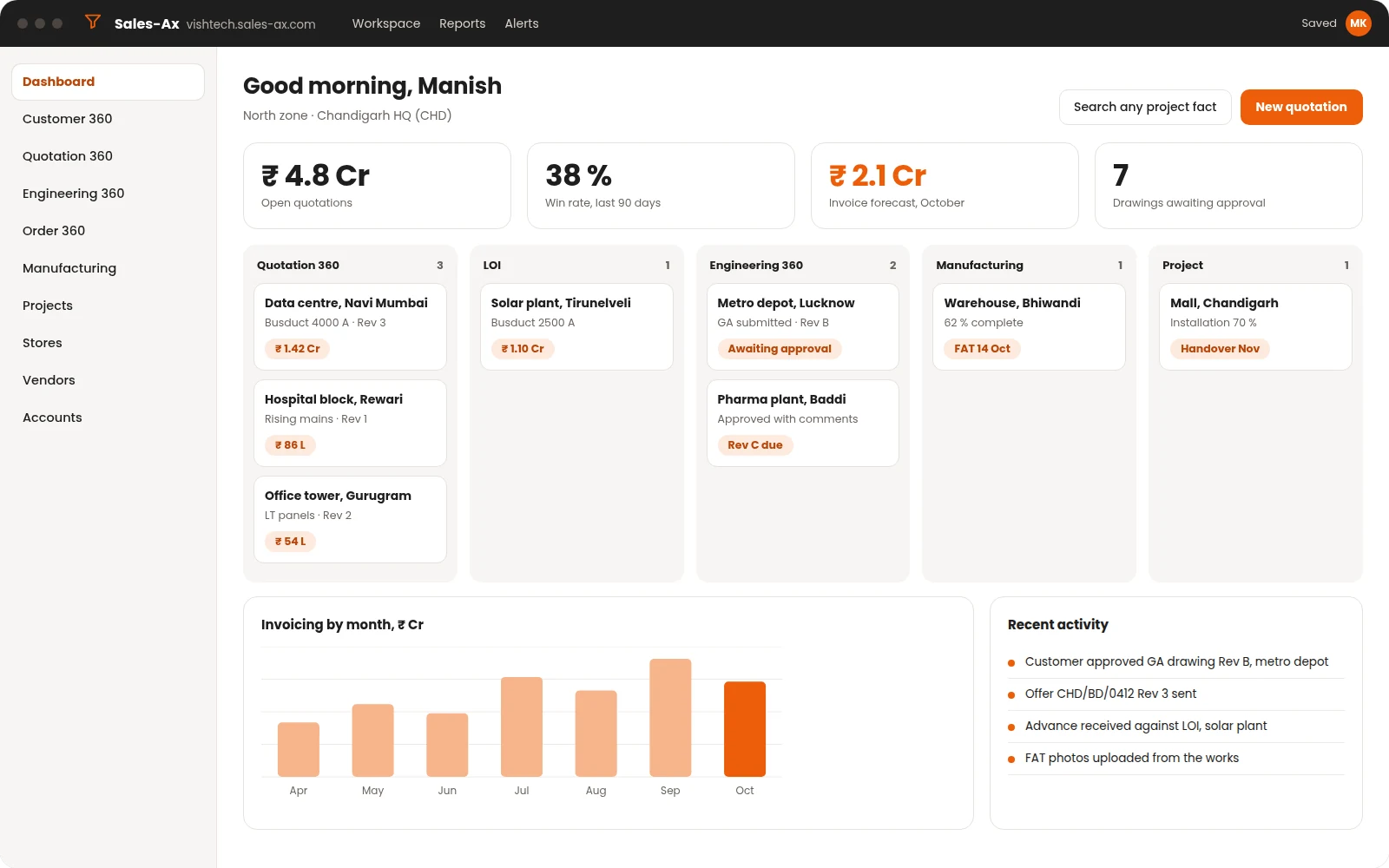Open Mall, Chandigarh card

1255,327
